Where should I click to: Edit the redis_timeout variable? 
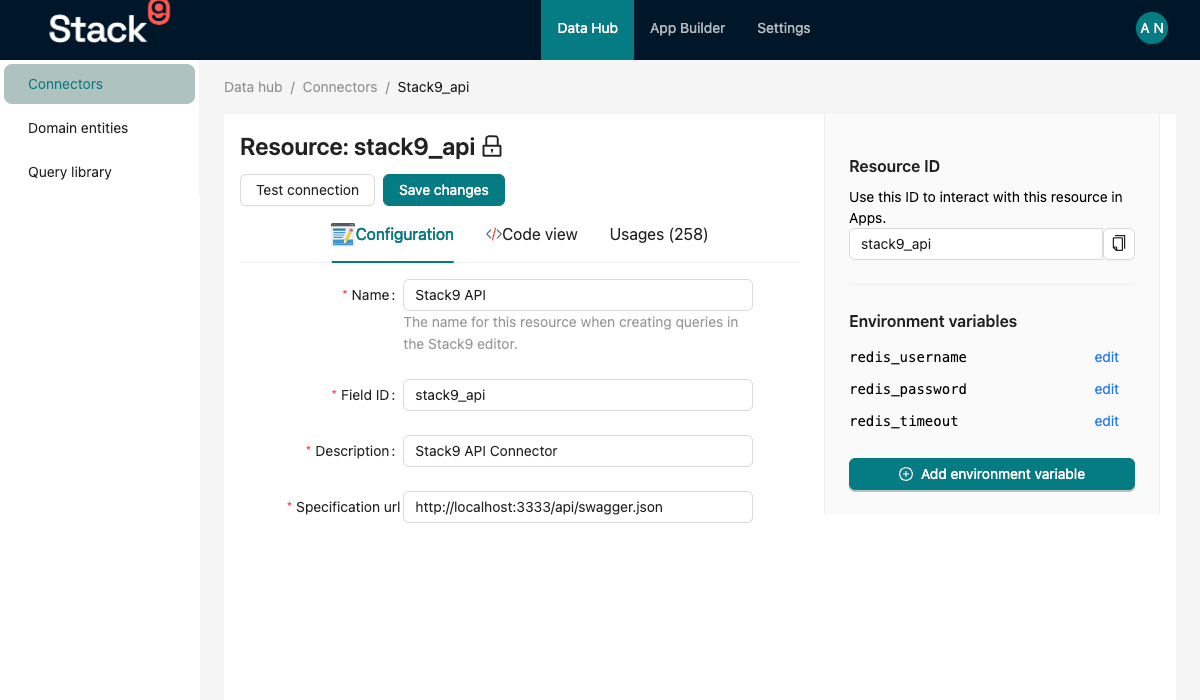point(1106,421)
